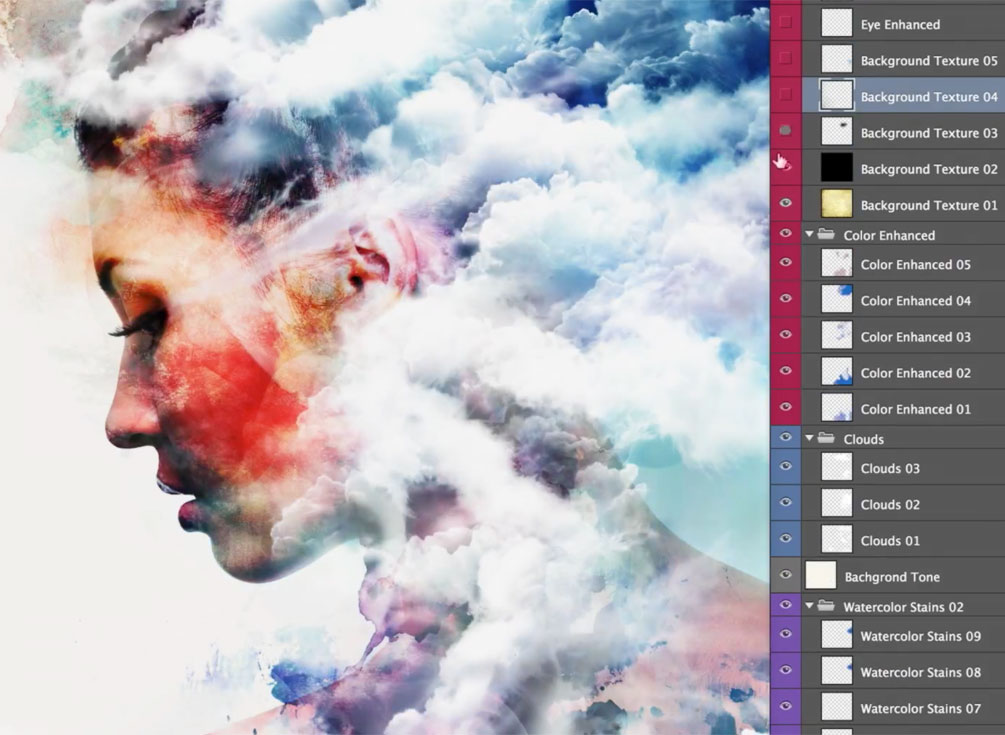Select Bachgrond Tone color fill thumbnail
Screen dimensions: 1005x735
click(821, 575)
